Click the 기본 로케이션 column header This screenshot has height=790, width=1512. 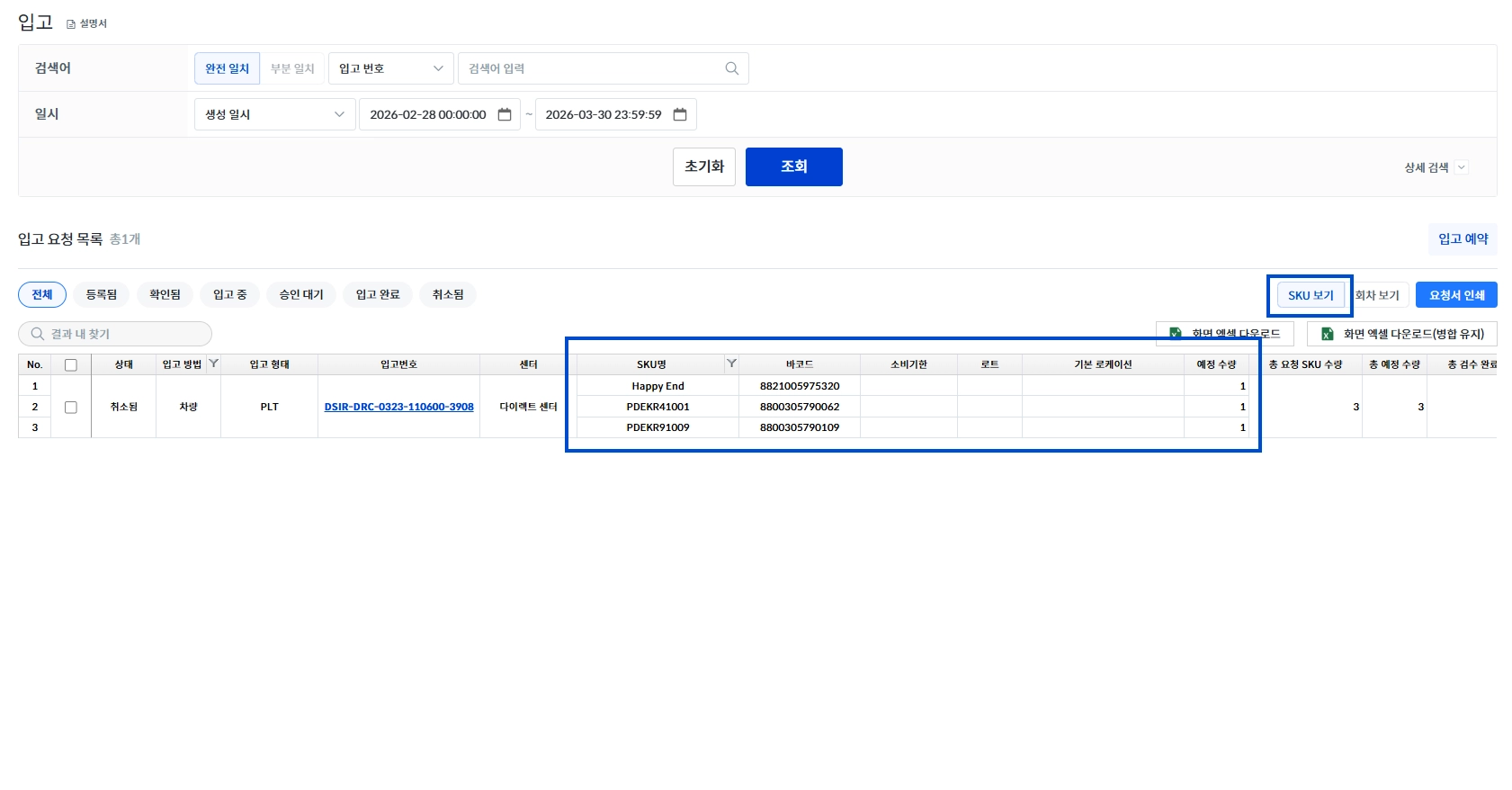1103,364
